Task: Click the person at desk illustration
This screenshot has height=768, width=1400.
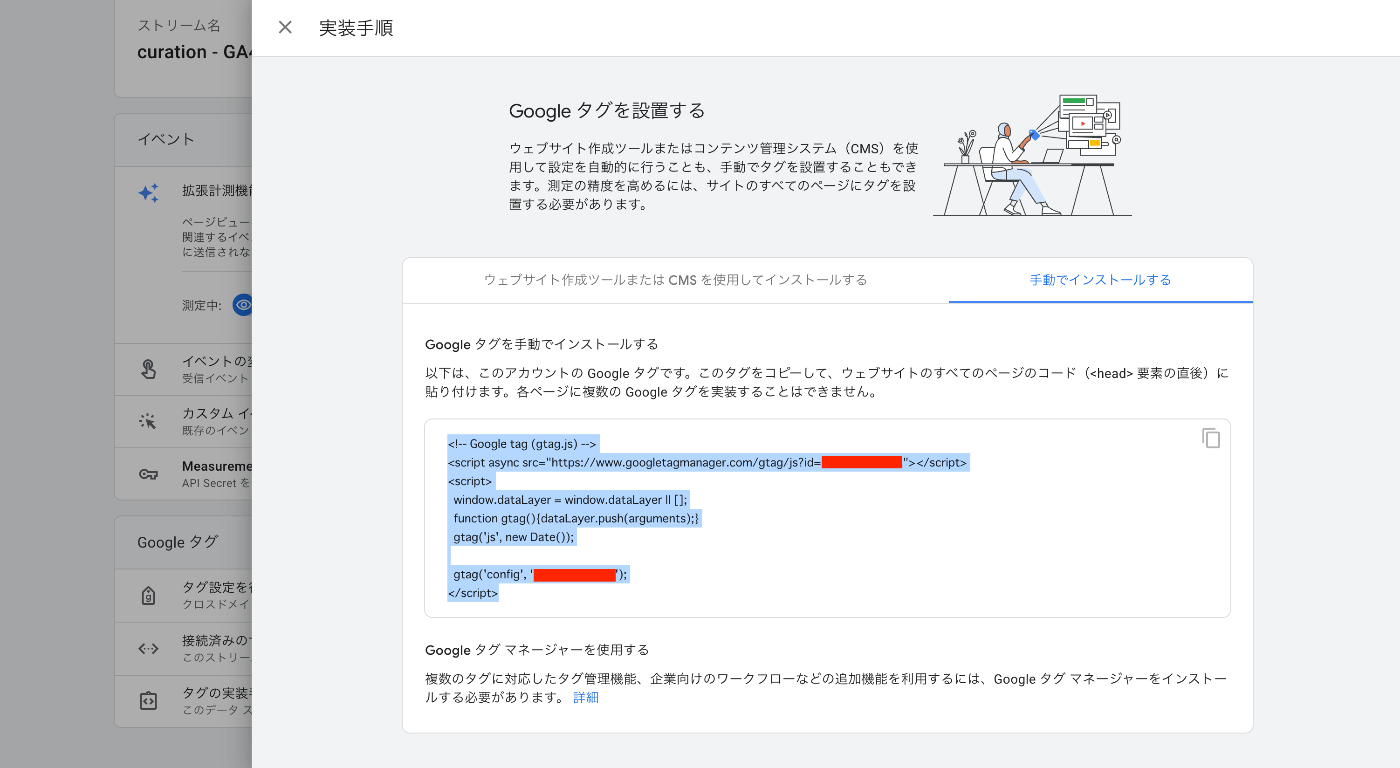Action: click(x=1032, y=155)
